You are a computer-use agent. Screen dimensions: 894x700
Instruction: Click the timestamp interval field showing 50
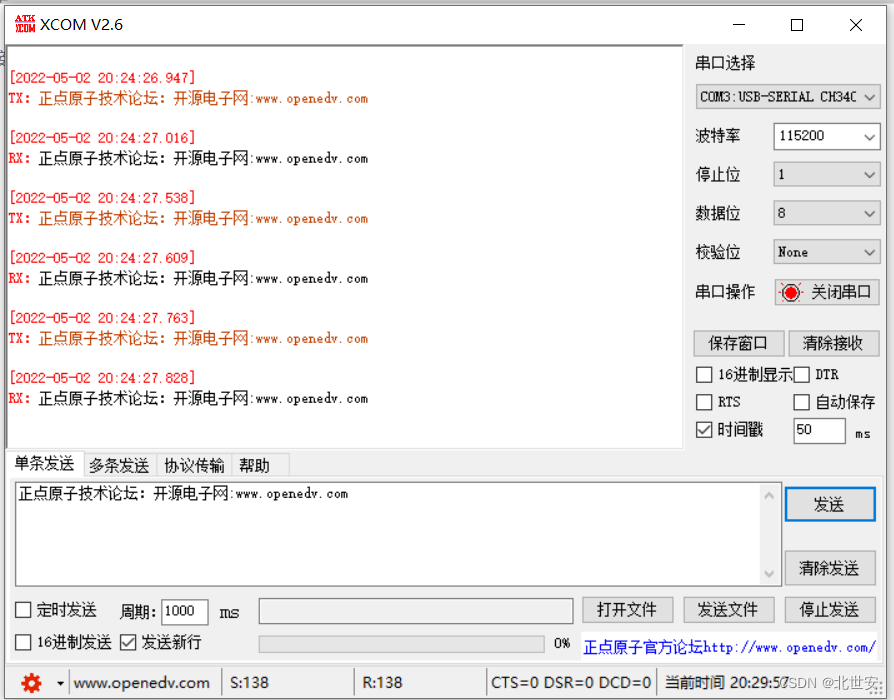pos(819,430)
